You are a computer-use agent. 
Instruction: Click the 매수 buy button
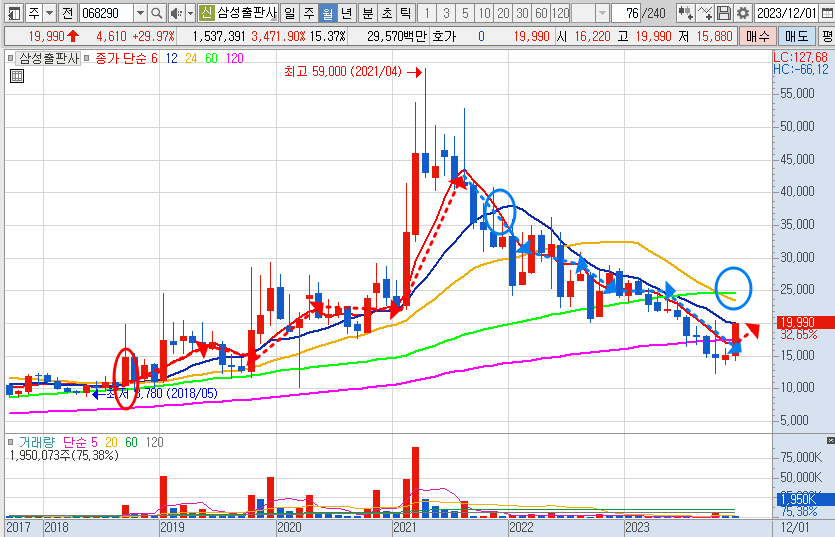[x=757, y=36]
